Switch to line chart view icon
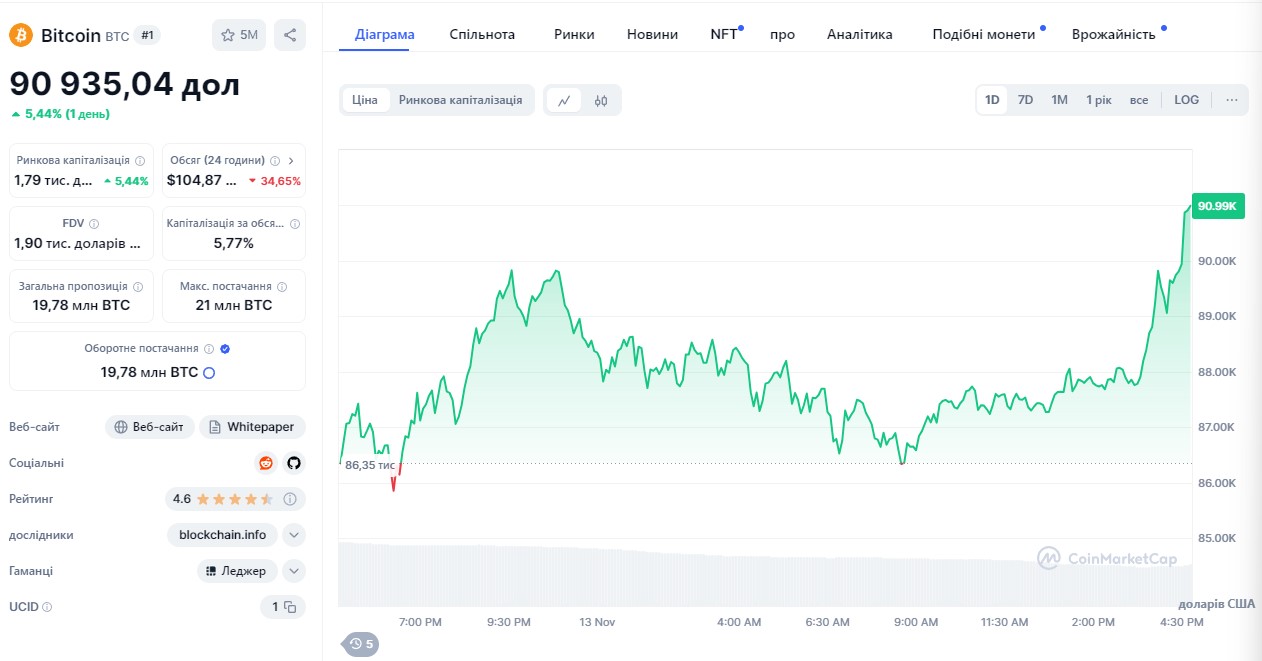This screenshot has height=661, width=1262. point(565,100)
